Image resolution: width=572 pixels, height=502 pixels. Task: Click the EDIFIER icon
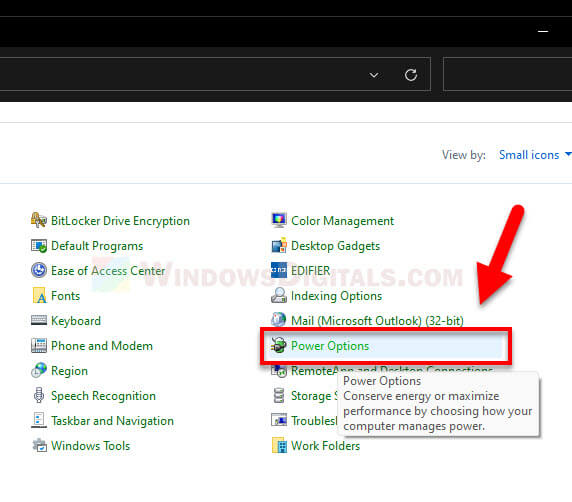pos(279,270)
